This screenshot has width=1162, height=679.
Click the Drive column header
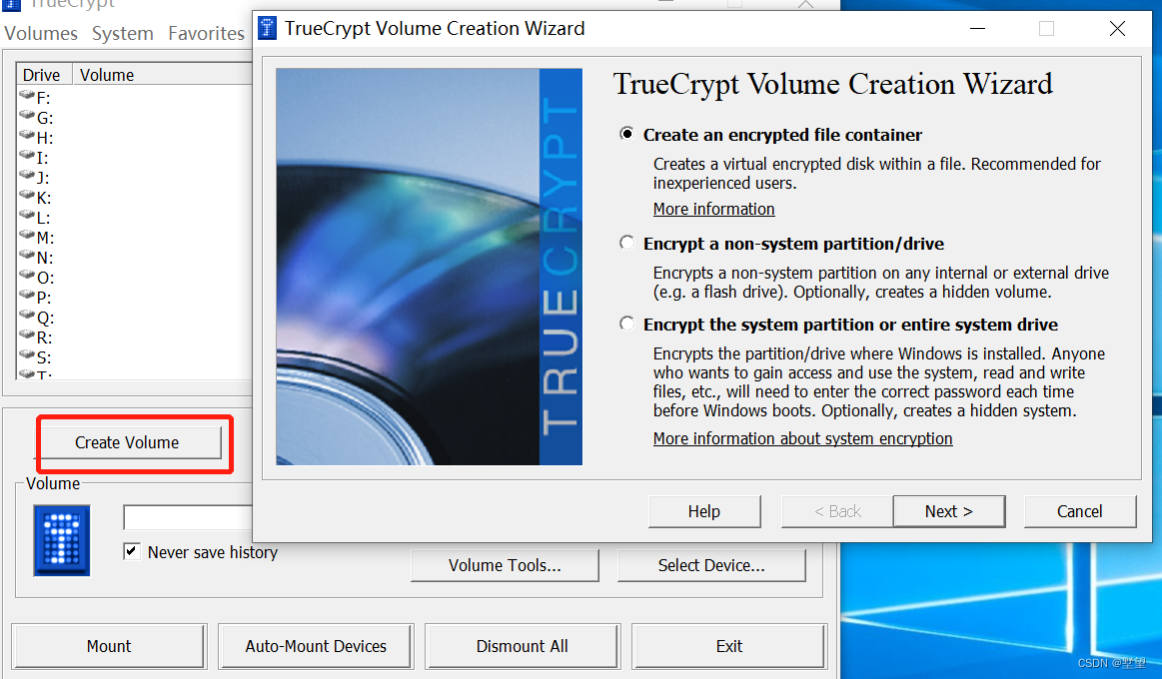point(44,75)
